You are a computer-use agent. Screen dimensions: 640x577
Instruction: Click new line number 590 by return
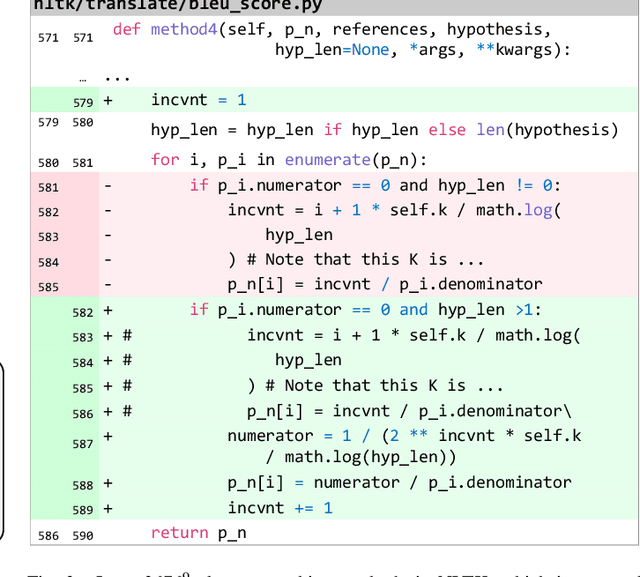pyautogui.click(x=82, y=535)
